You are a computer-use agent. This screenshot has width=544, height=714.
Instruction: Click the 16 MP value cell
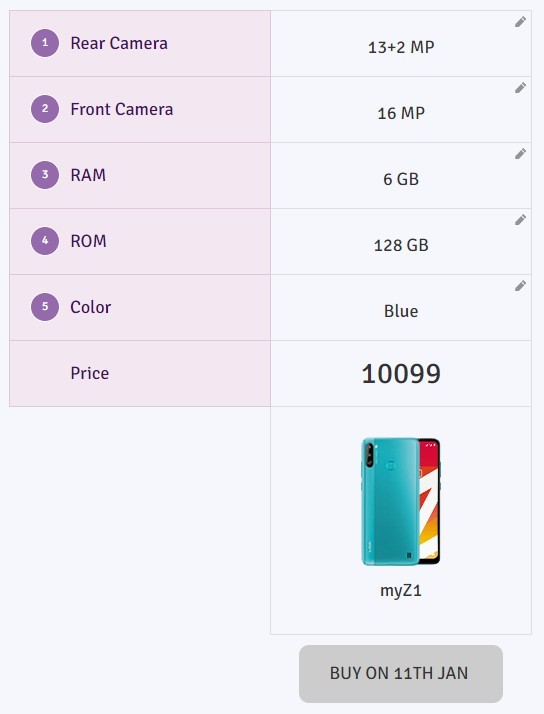click(401, 110)
